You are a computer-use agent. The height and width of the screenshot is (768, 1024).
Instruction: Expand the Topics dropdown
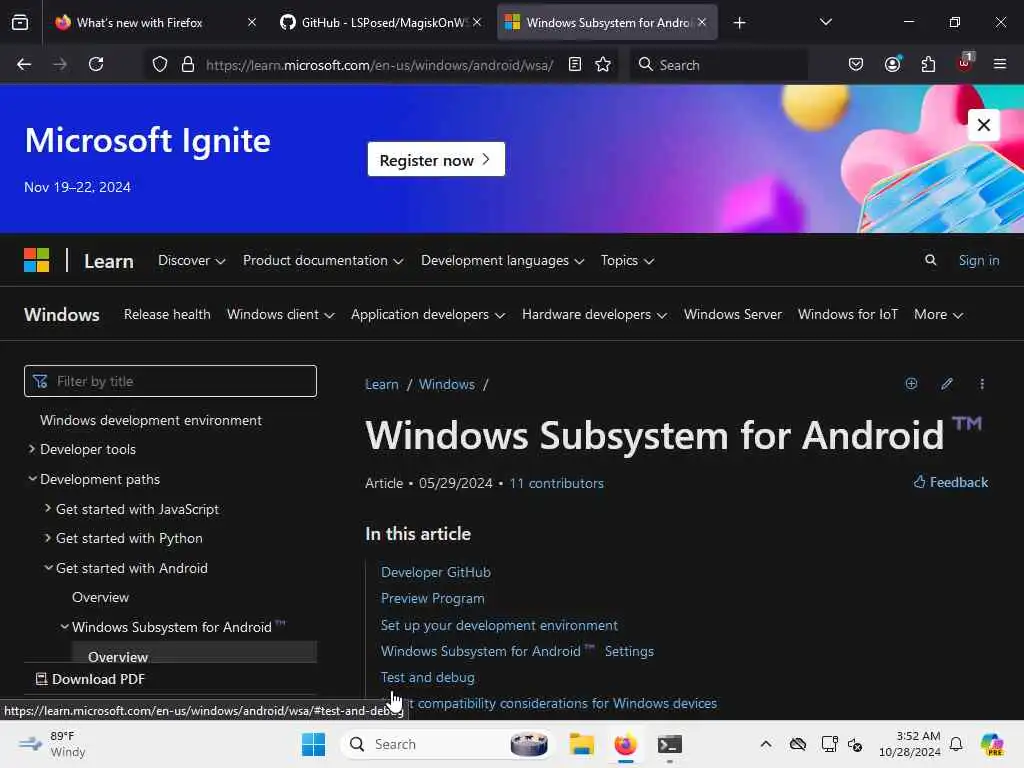point(627,261)
